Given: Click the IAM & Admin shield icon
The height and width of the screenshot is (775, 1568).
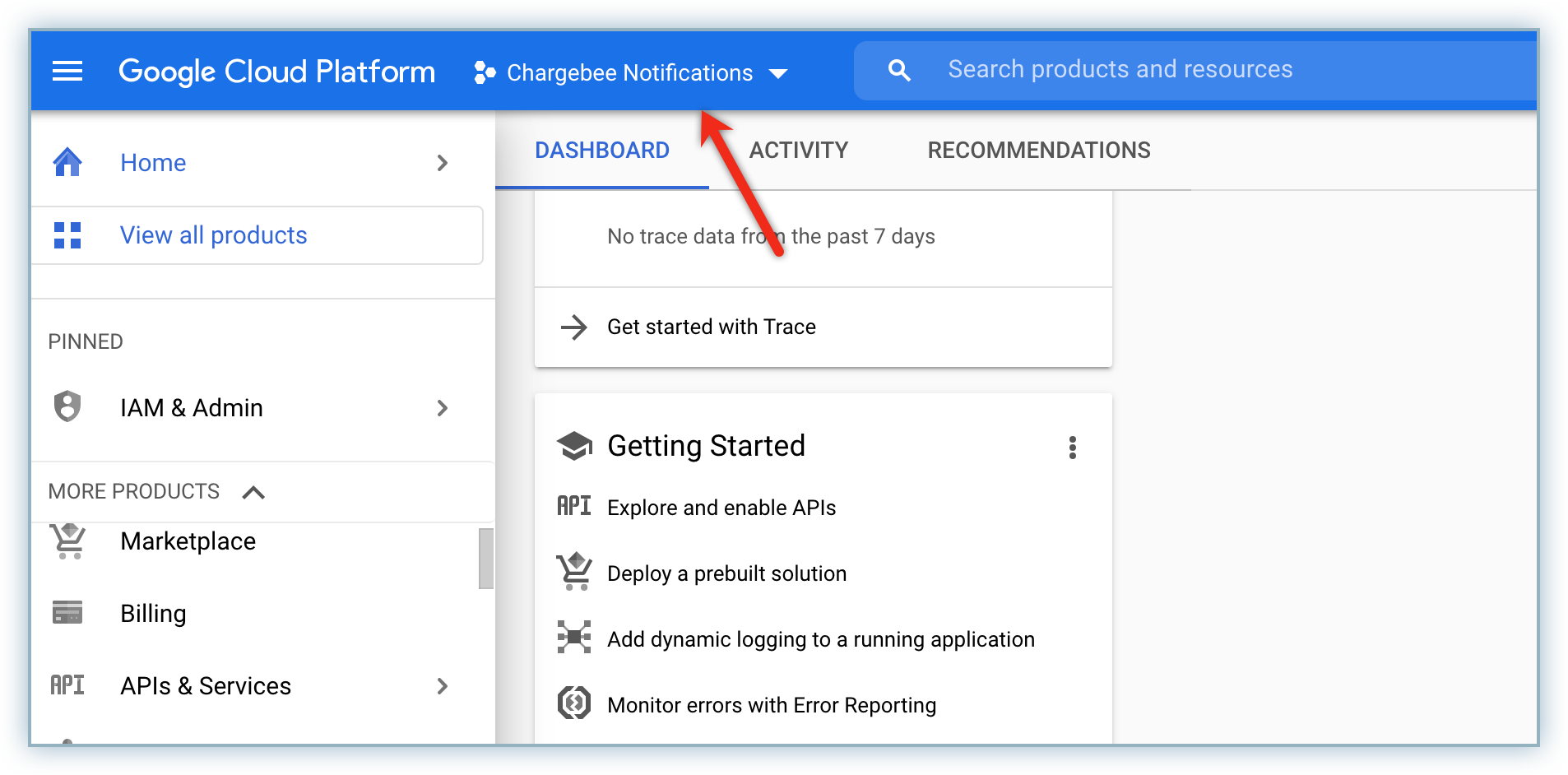Looking at the screenshot, I should (x=67, y=406).
